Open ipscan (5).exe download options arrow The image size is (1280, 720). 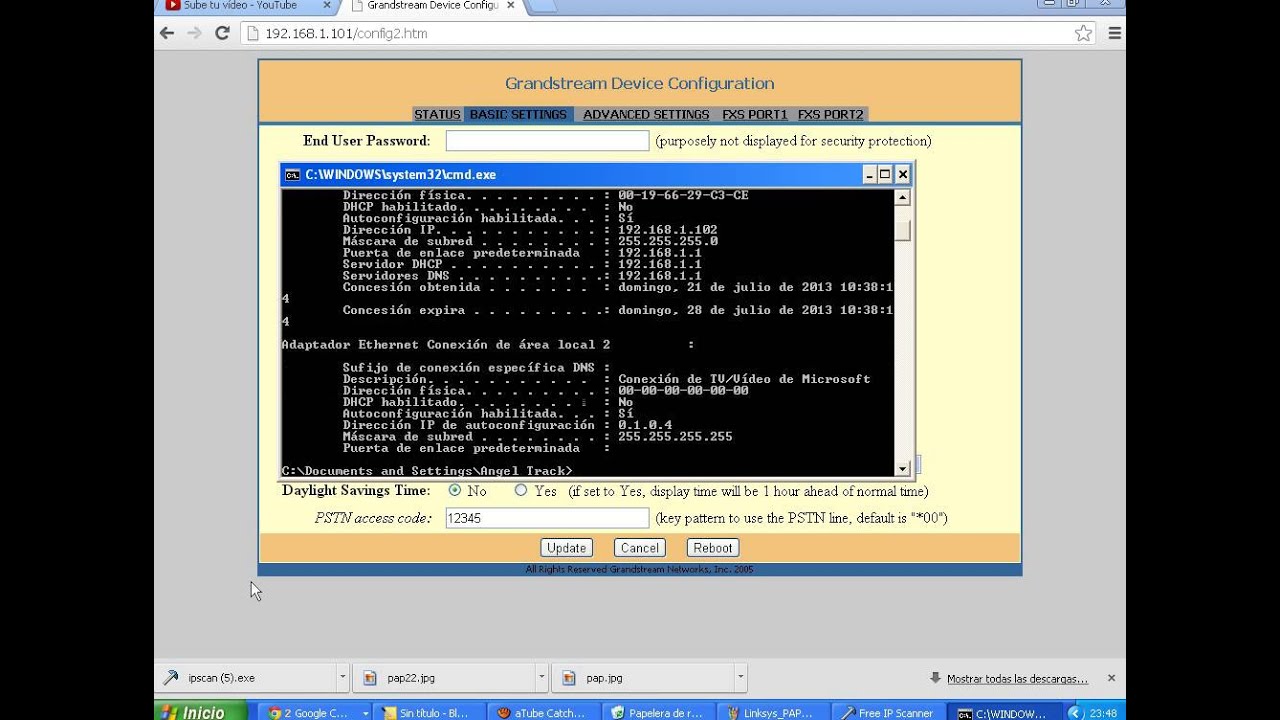click(343, 678)
